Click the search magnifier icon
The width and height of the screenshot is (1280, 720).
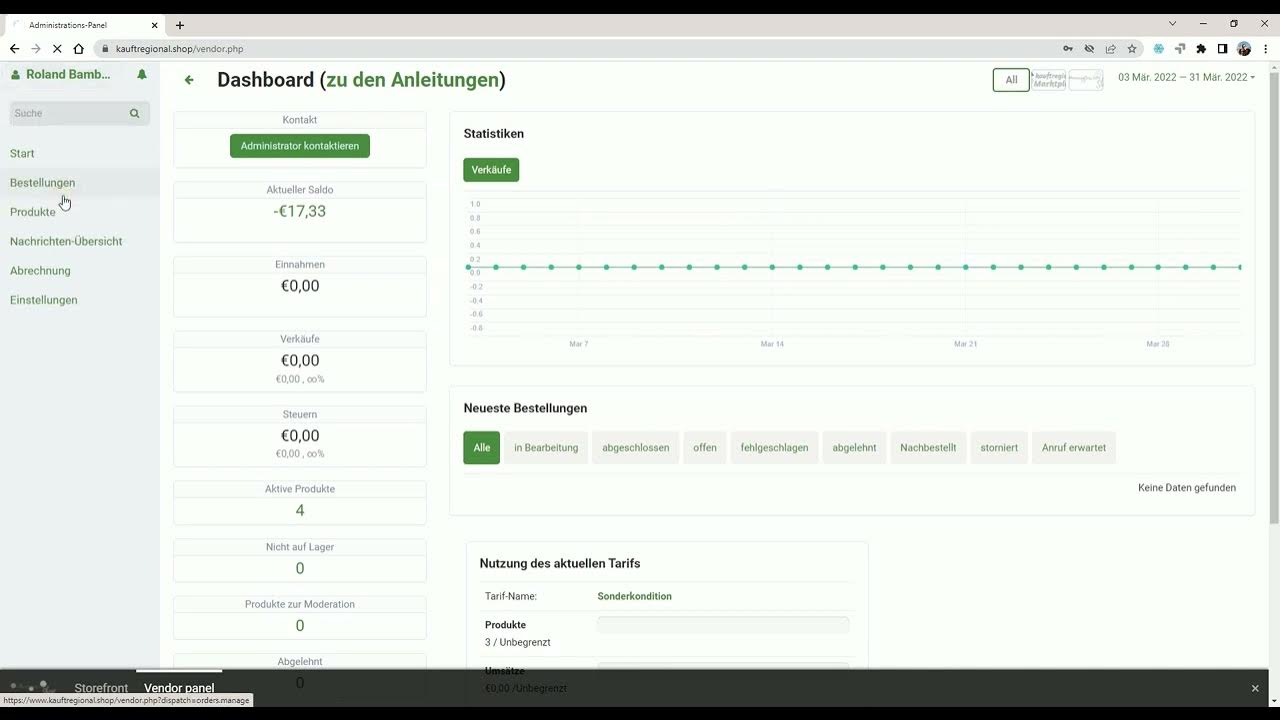[x=134, y=114]
